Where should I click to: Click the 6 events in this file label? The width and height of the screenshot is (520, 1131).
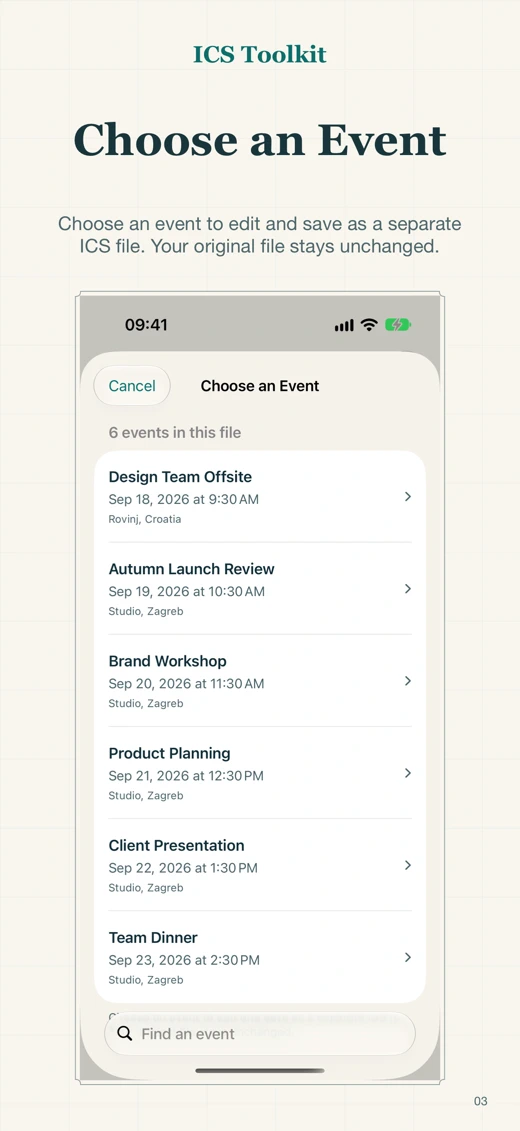175,433
